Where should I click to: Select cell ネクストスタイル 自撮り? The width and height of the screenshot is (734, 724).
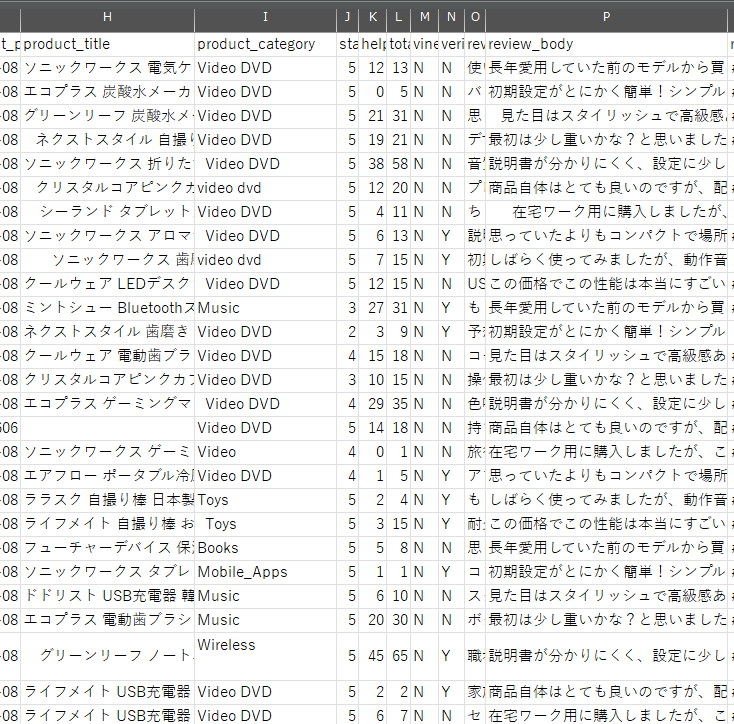(107, 140)
